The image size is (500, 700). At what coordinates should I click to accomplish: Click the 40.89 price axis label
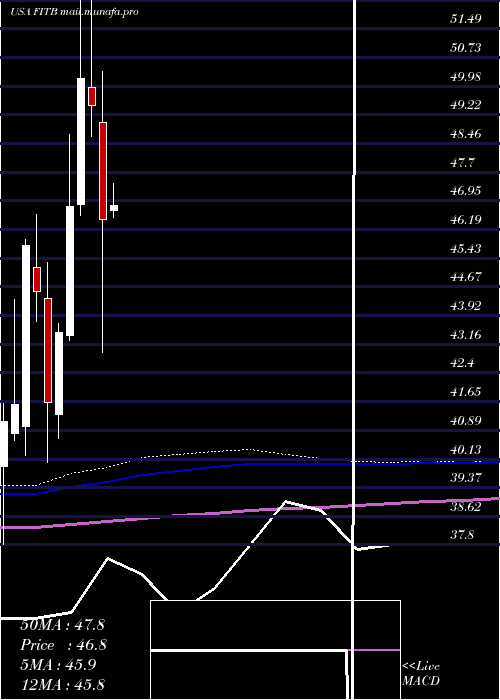tap(466, 421)
